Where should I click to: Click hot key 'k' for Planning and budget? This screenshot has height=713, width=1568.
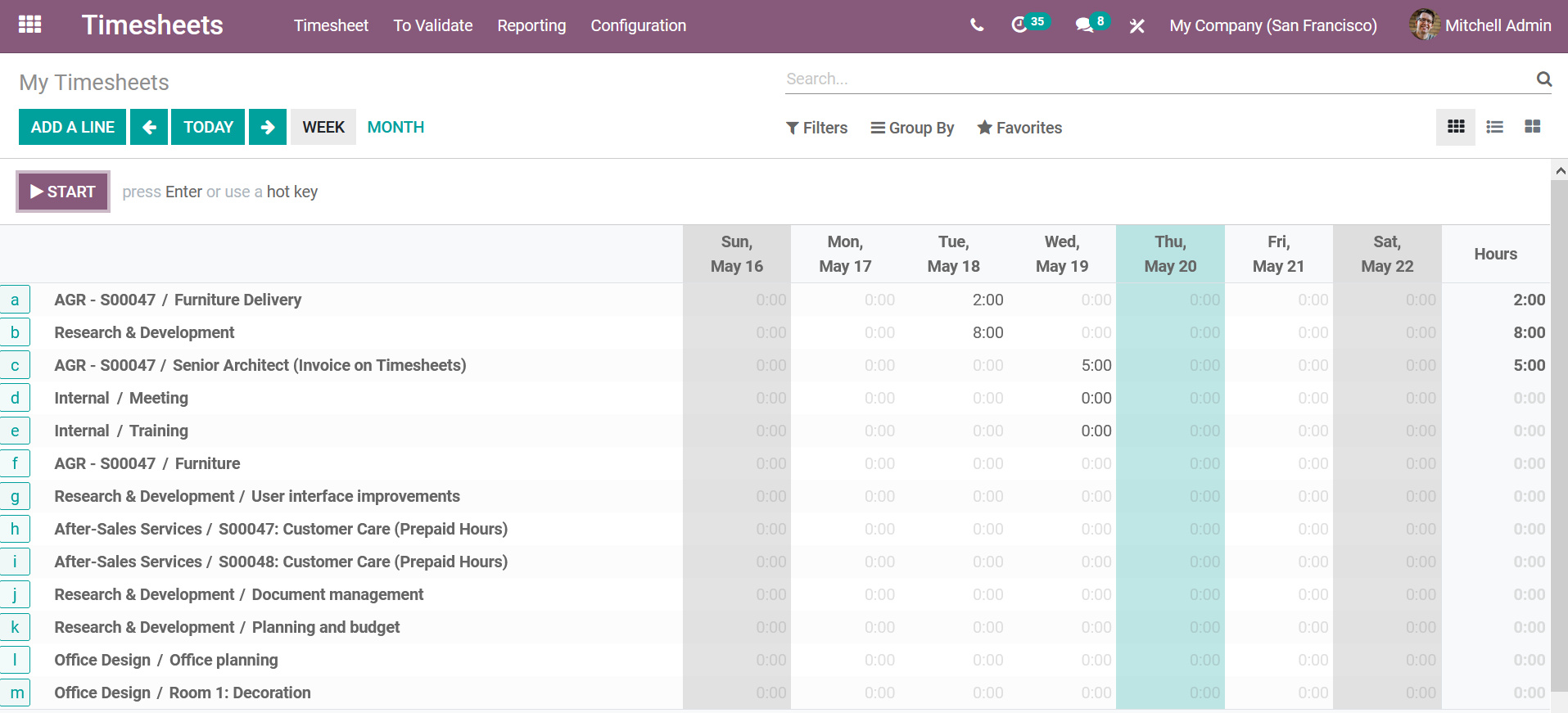(15, 627)
